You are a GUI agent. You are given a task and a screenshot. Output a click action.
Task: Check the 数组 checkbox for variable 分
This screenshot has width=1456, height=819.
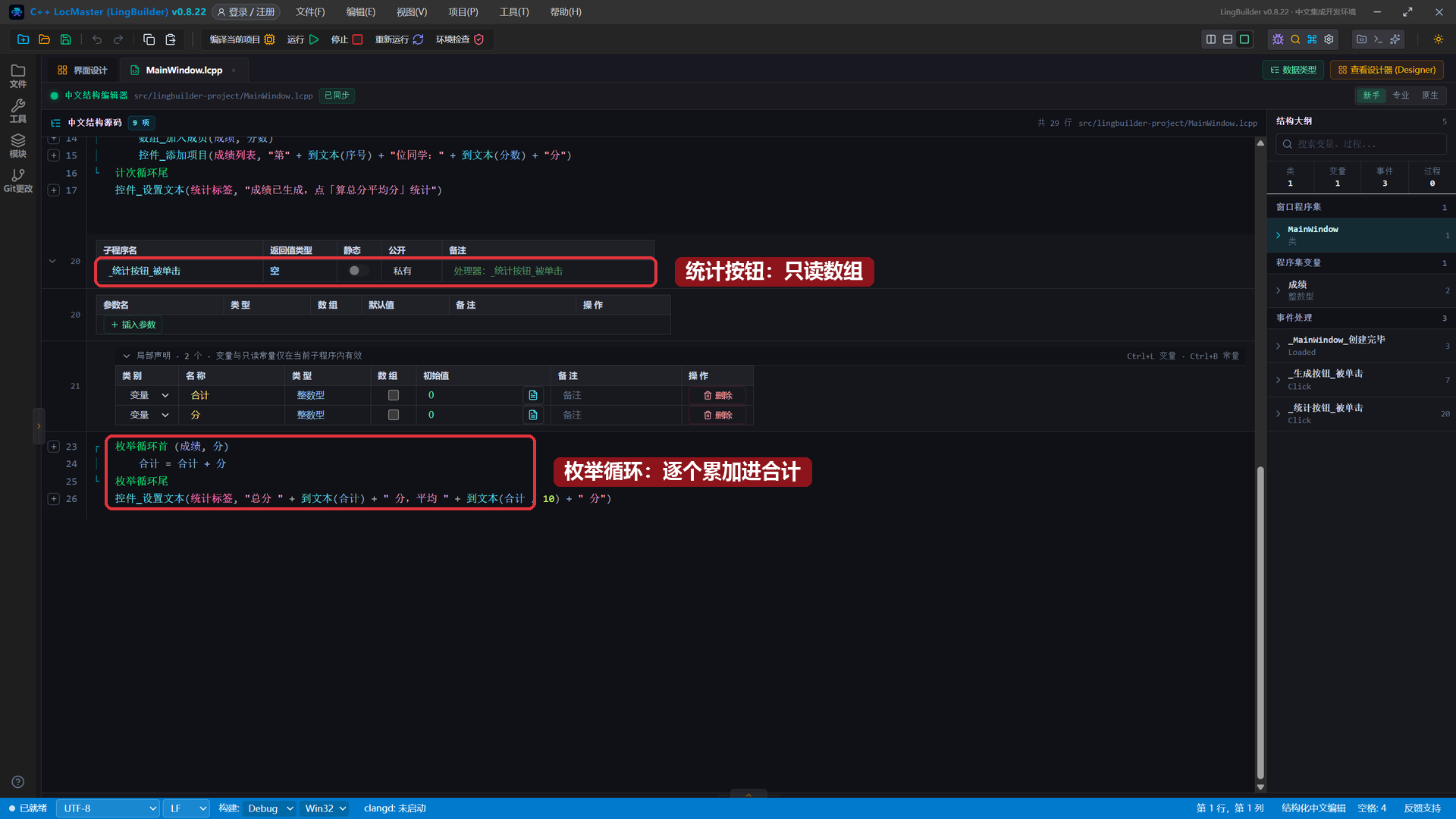(x=393, y=415)
